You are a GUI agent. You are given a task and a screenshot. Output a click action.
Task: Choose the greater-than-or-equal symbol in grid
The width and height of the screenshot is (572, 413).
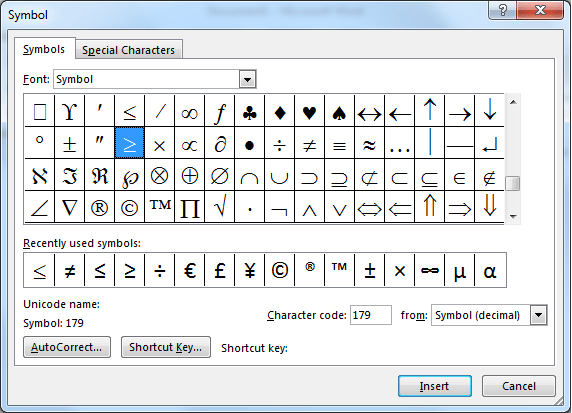(x=130, y=143)
